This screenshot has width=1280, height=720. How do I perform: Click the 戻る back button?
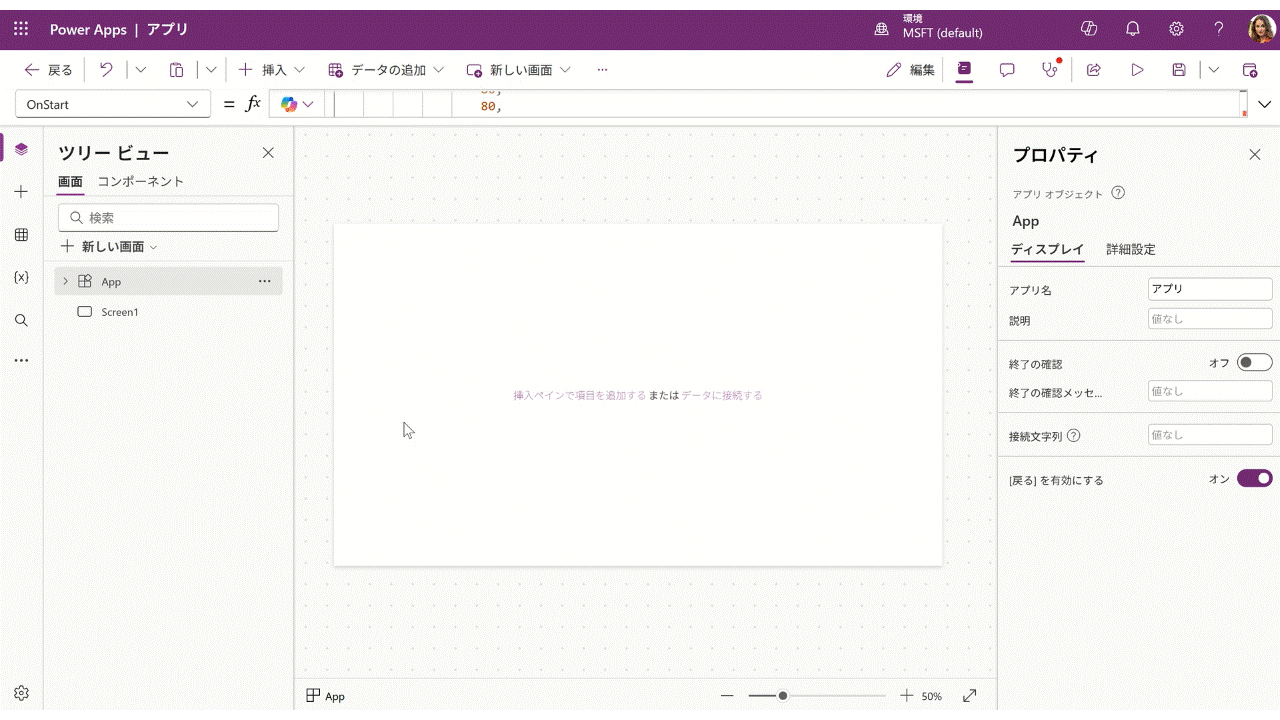click(x=49, y=70)
